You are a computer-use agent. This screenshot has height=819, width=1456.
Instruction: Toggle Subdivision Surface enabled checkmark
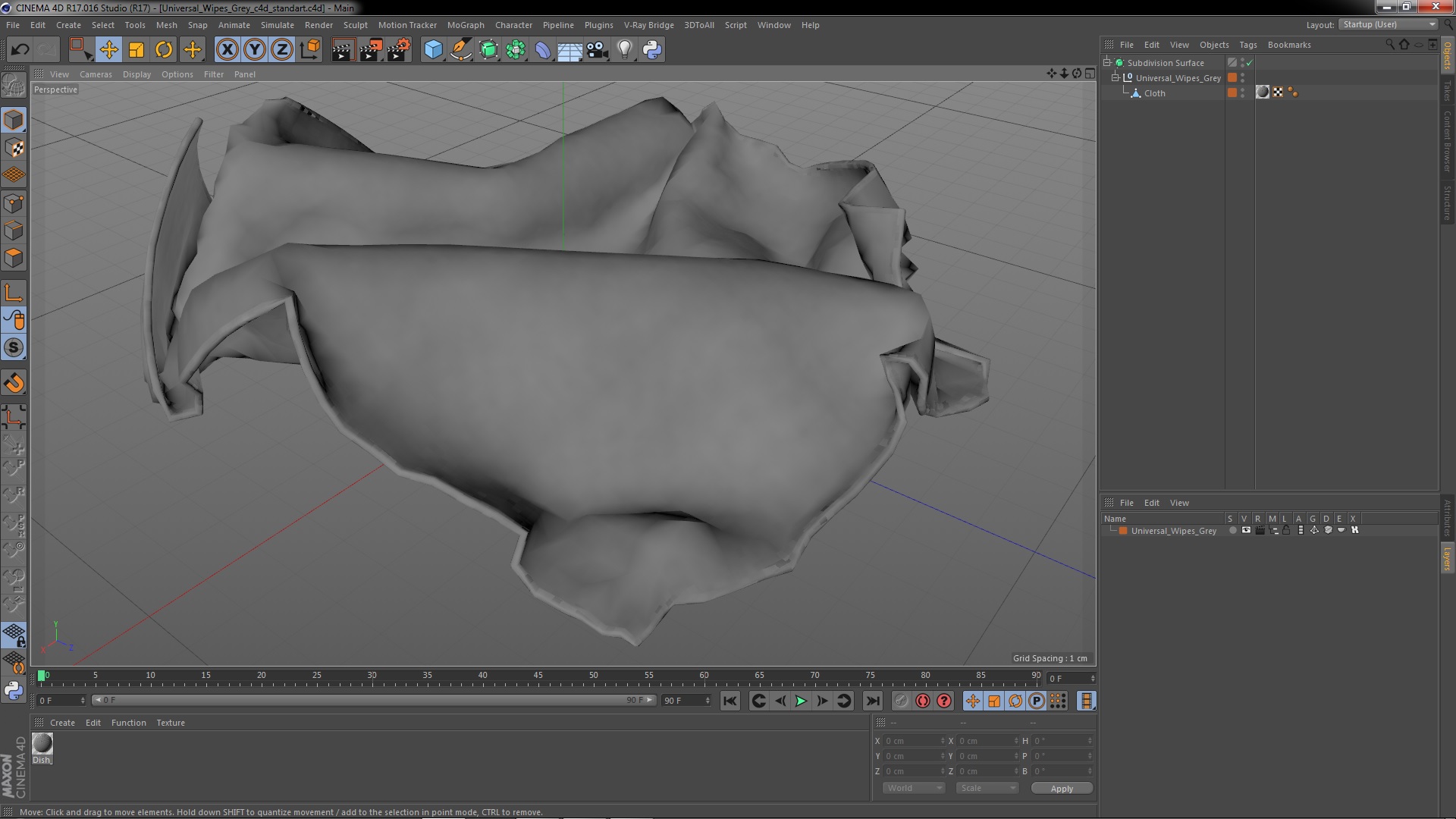[x=1250, y=63]
